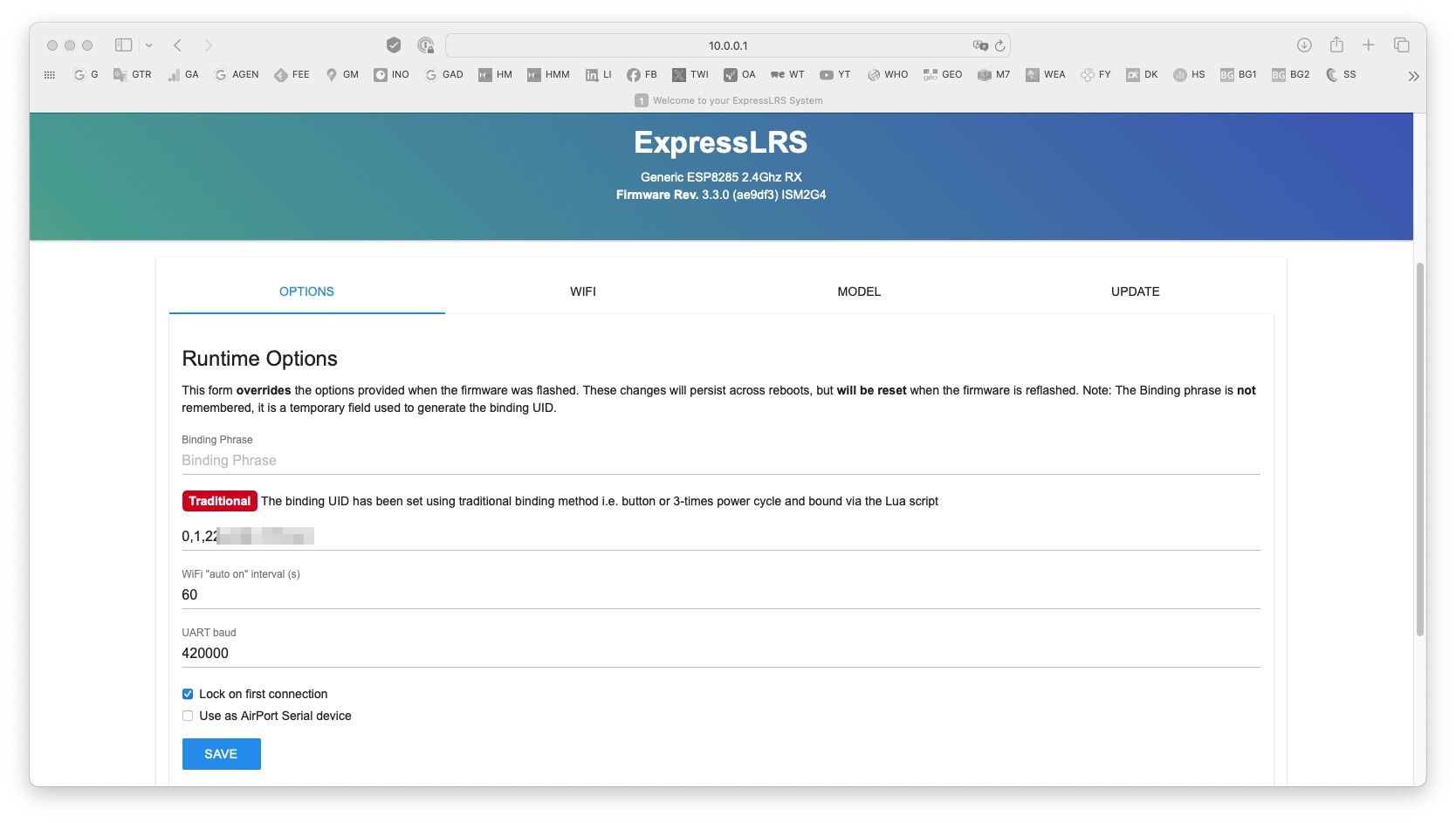
Task: Enable Use as AirPort Serial device
Action: click(x=188, y=716)
